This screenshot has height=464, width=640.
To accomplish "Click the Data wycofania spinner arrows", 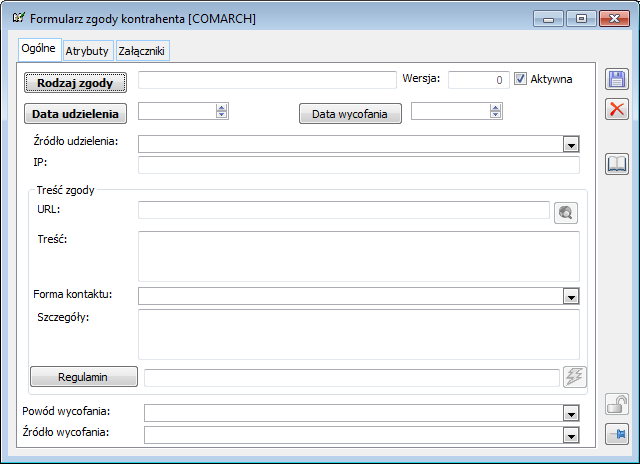I will click(496, 111).
